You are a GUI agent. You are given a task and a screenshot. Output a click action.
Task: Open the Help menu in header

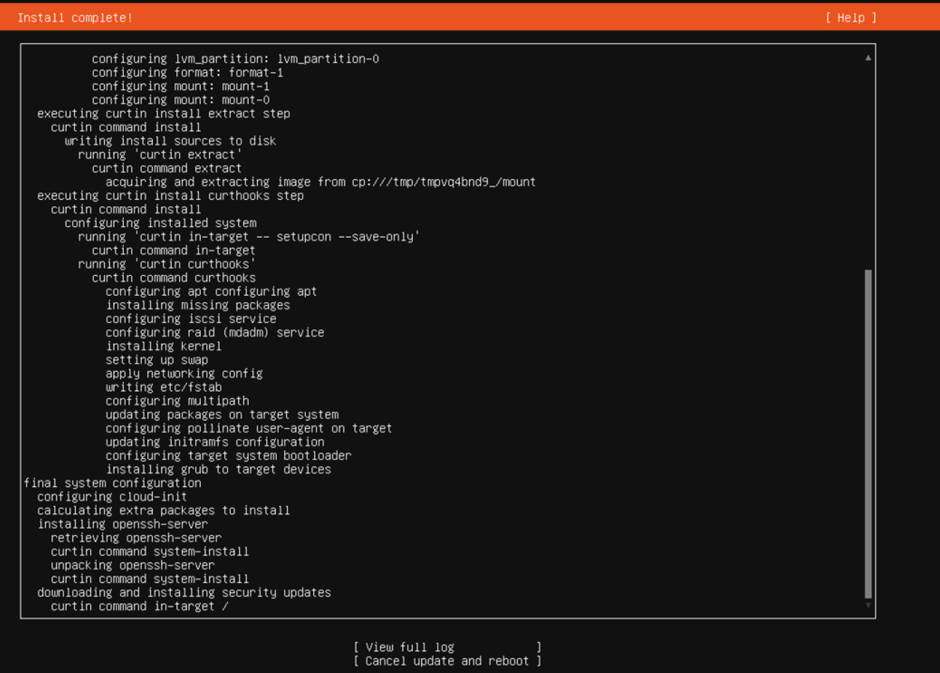click(x=851, y=18)
